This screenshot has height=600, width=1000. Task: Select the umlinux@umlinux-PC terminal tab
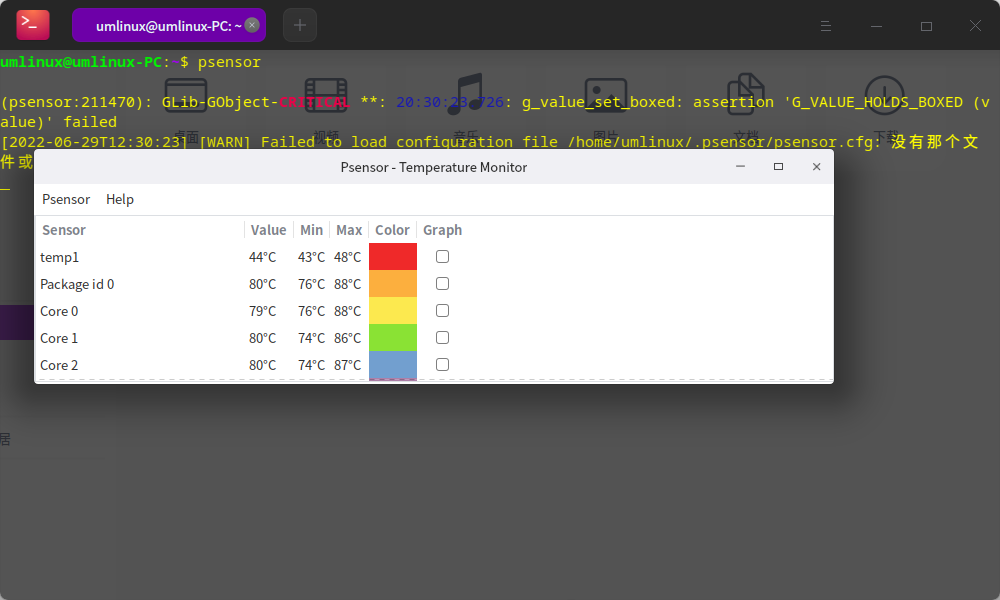tap(168, 25)
